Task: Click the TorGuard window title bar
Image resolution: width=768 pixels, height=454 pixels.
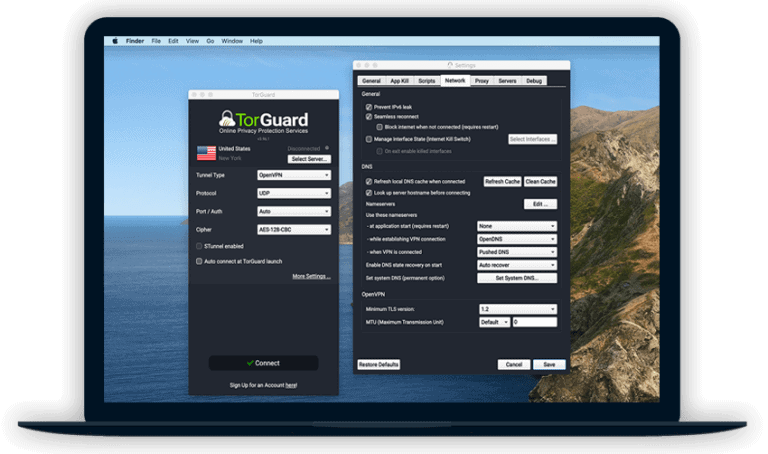Action: pyautogui.click(x=264, y=95)
